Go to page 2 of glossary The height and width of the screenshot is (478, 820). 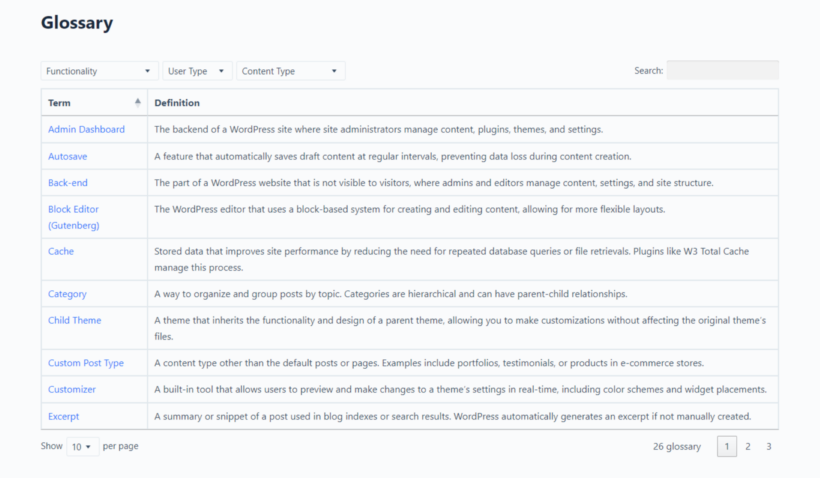coord(748,446)
